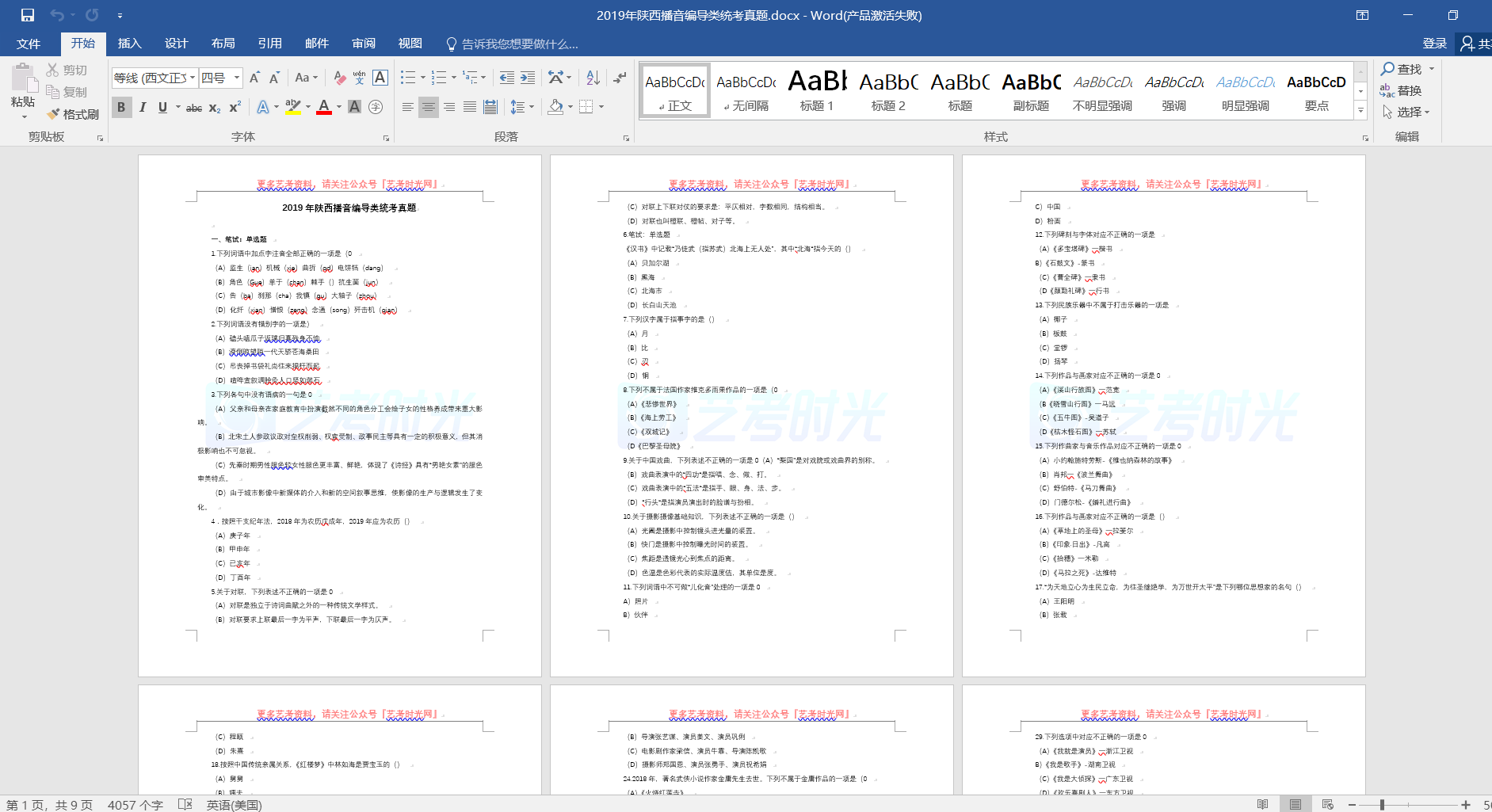Open the 插入 (Insert) ribbon tab

pyautogui.click(x=129, y=44)
